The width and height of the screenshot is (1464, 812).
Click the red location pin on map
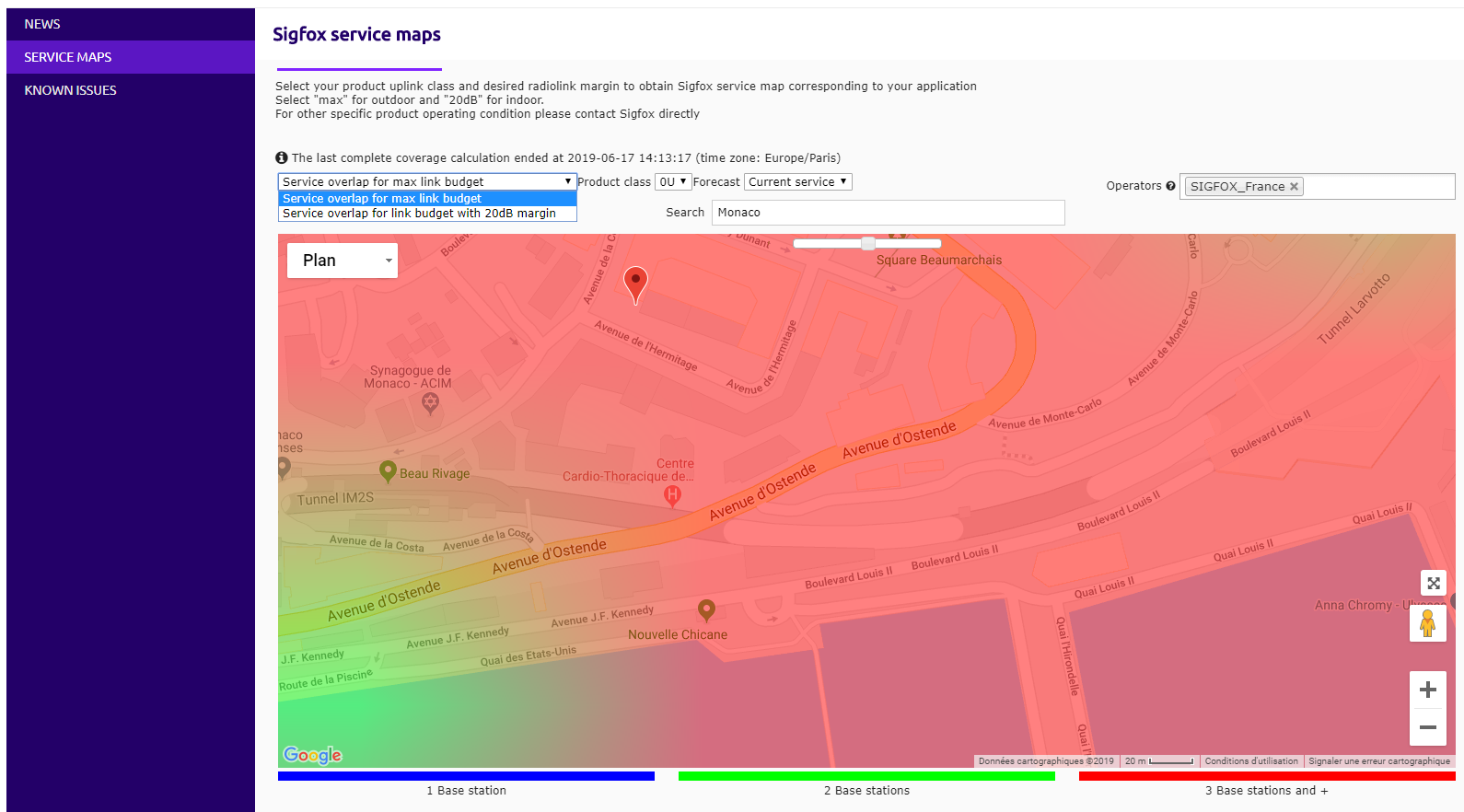coord(635,284)
